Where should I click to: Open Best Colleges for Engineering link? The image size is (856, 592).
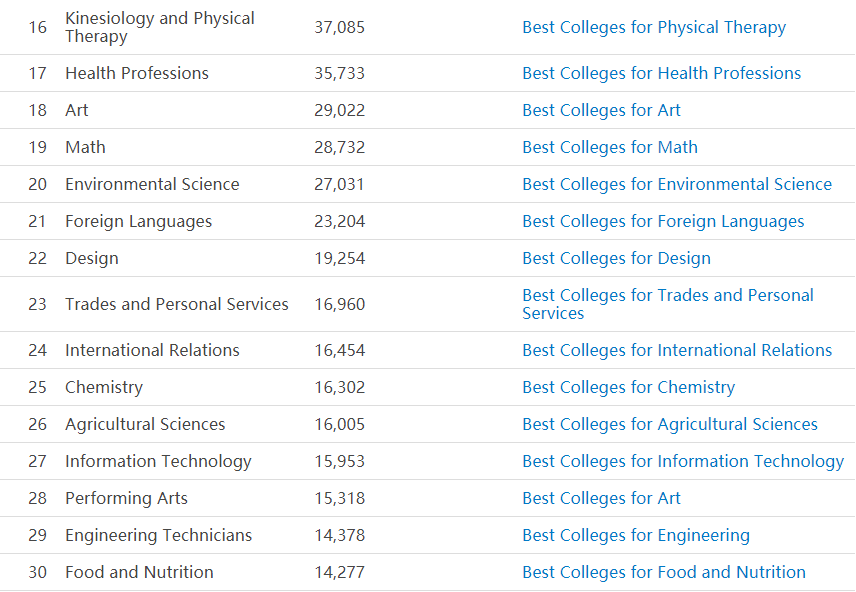(x=636, y=536)
